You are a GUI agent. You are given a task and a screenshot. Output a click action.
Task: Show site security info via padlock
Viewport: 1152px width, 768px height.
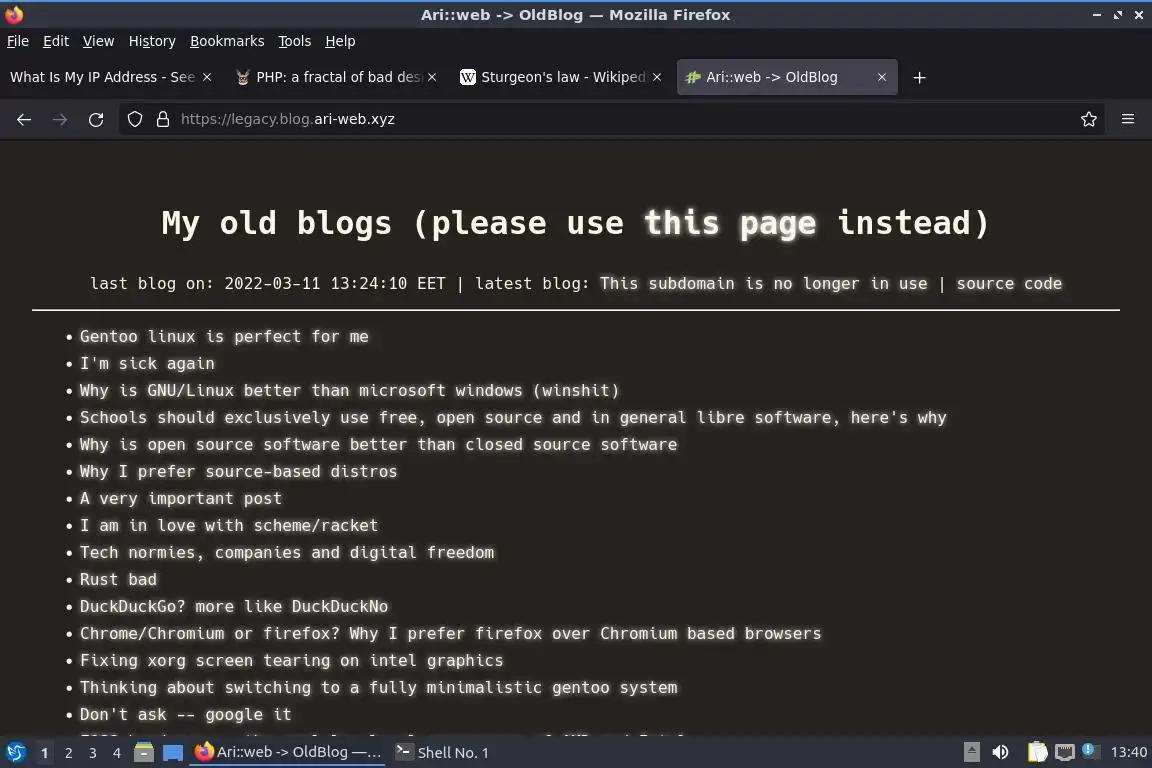(163, 119)
